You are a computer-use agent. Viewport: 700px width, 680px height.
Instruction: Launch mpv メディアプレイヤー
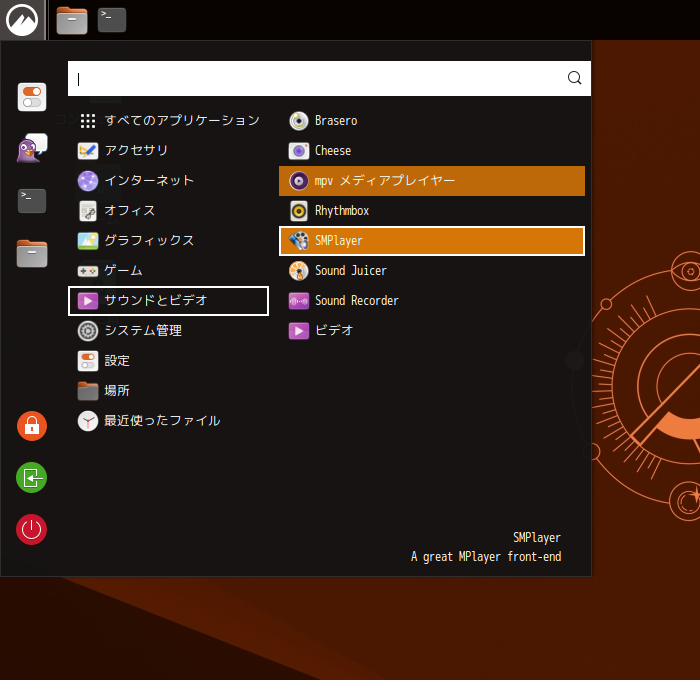pyautogui.click(x=432, y=181)
